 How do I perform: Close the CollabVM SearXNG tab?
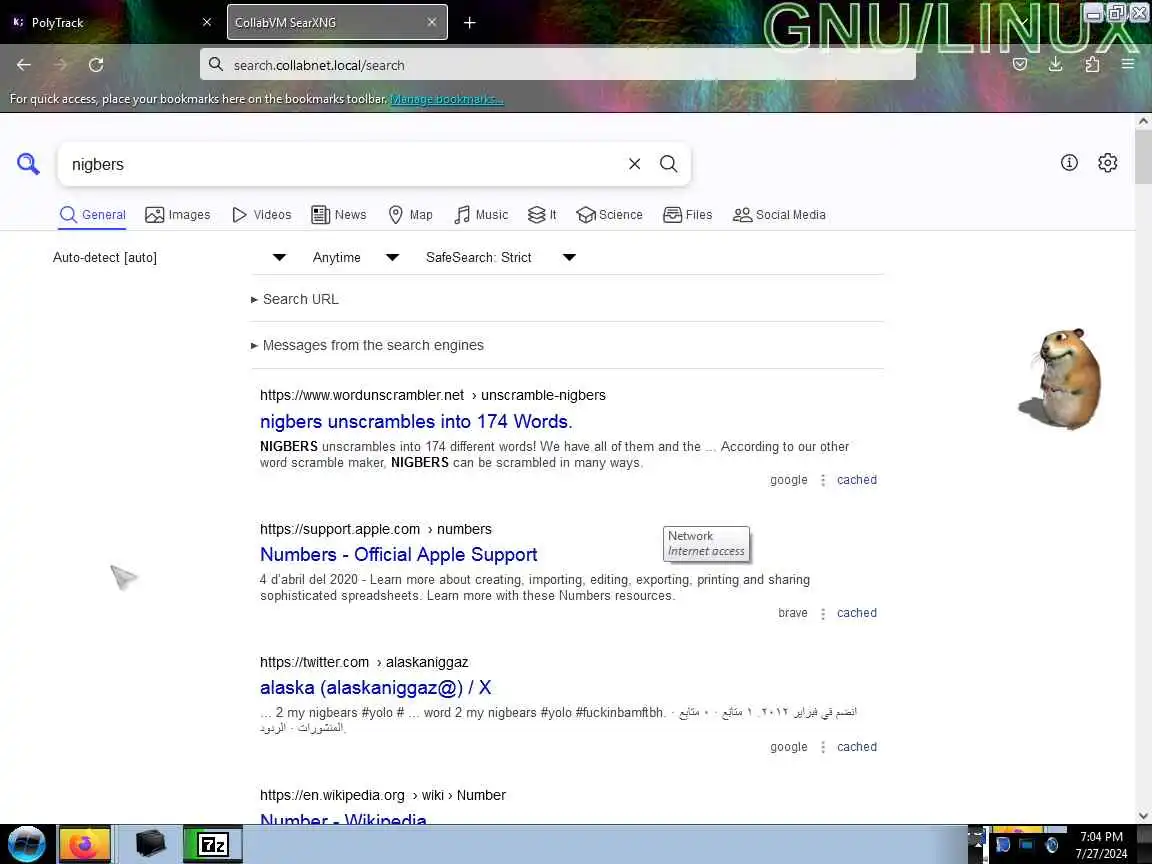click(x=432, y=22)
